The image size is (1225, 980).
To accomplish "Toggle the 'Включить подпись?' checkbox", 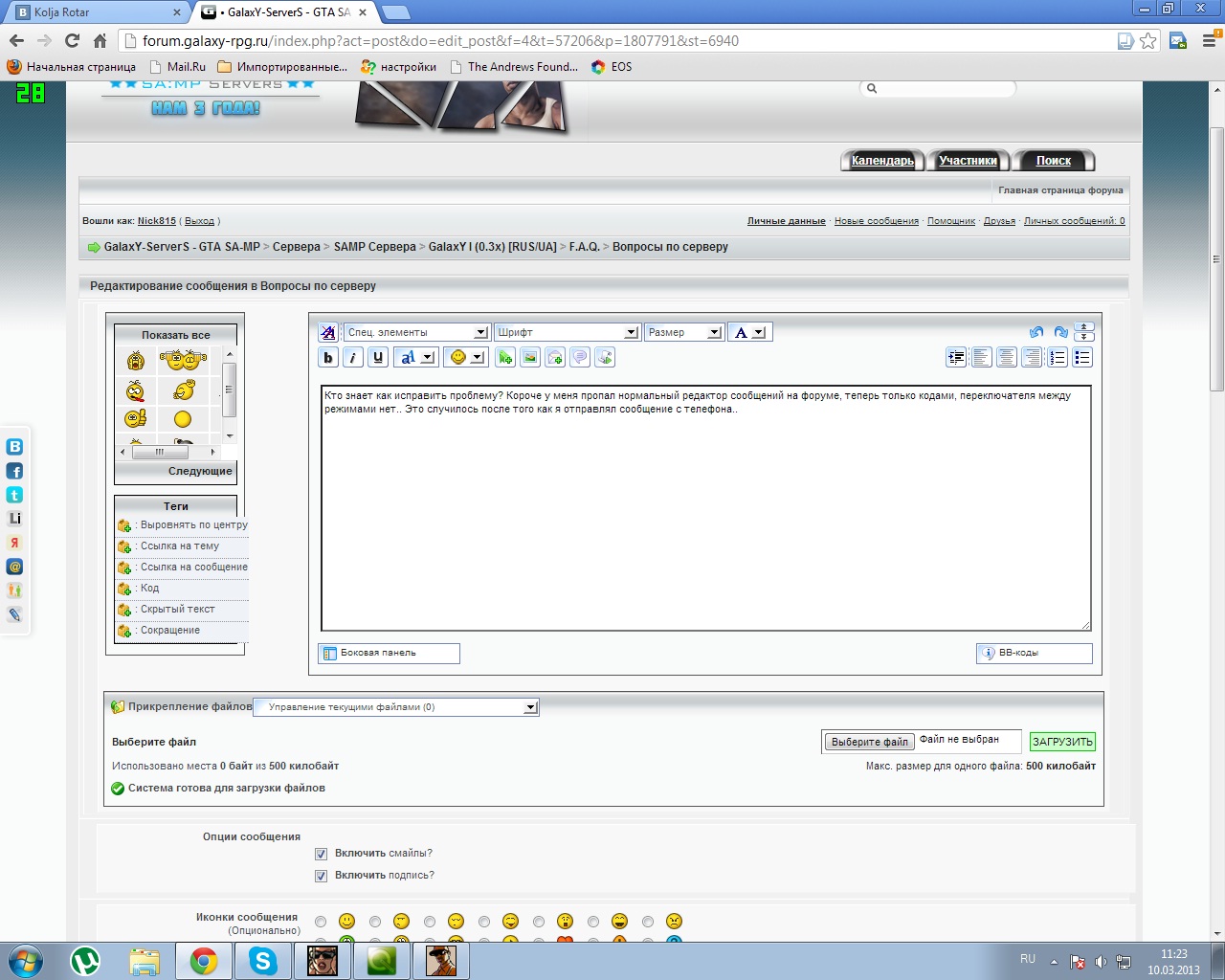I will coord(321,876).
